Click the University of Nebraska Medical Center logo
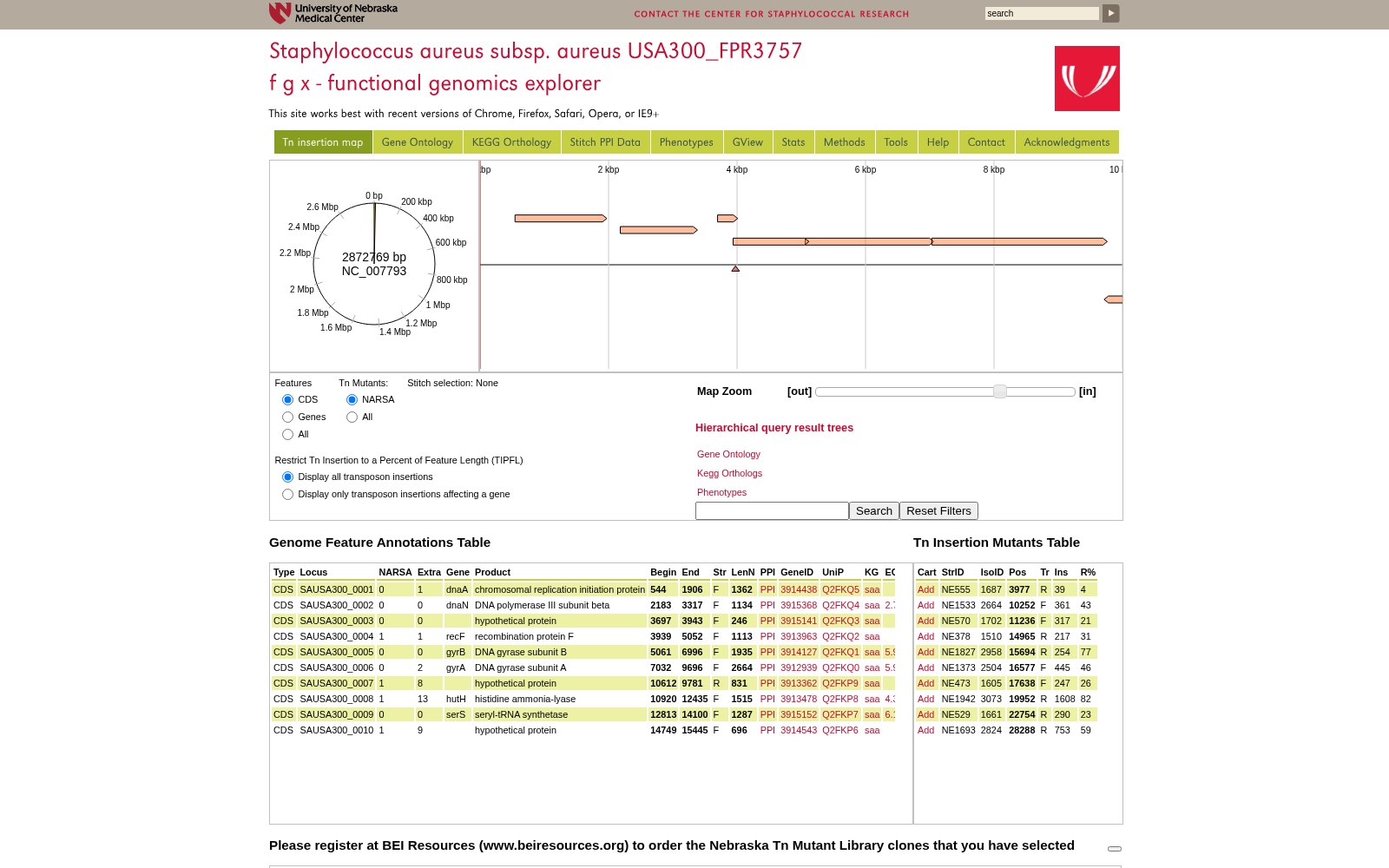Screen dimensions: 1389x868 tap(333, 13)
